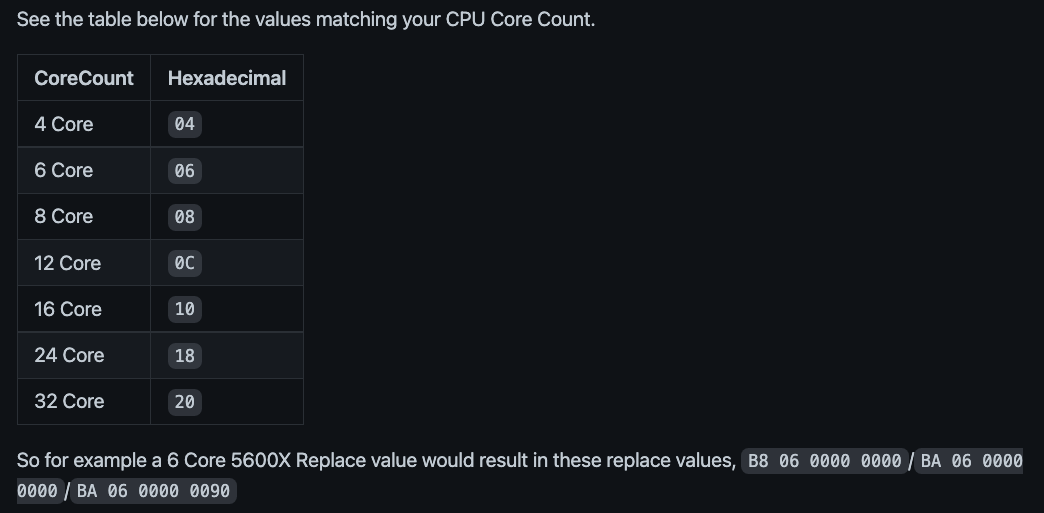Click the hex code 0C in table

coord(185,263)
